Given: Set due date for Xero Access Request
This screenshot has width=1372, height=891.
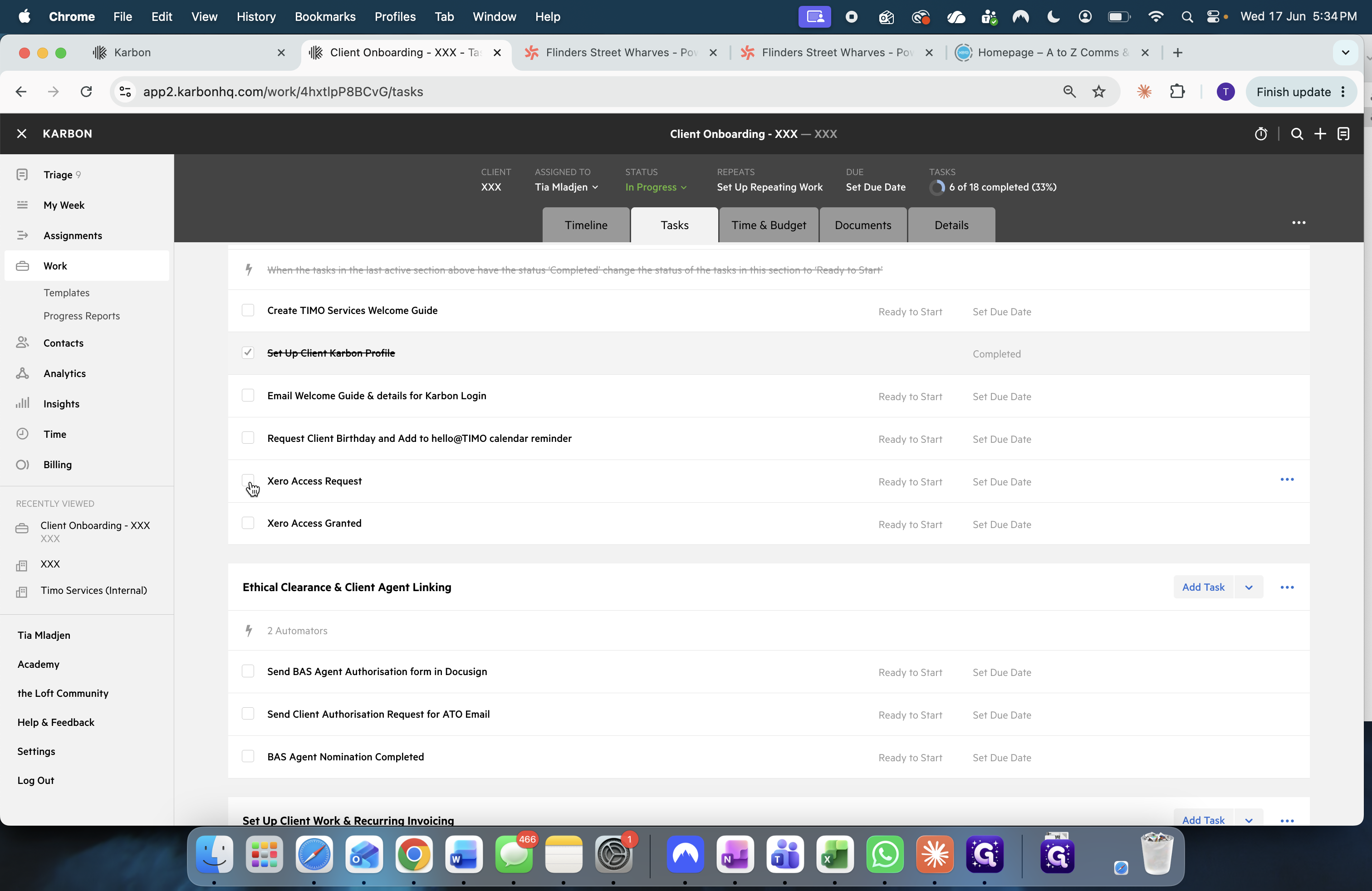Looking at the screenshot, I should [1002, 482].
